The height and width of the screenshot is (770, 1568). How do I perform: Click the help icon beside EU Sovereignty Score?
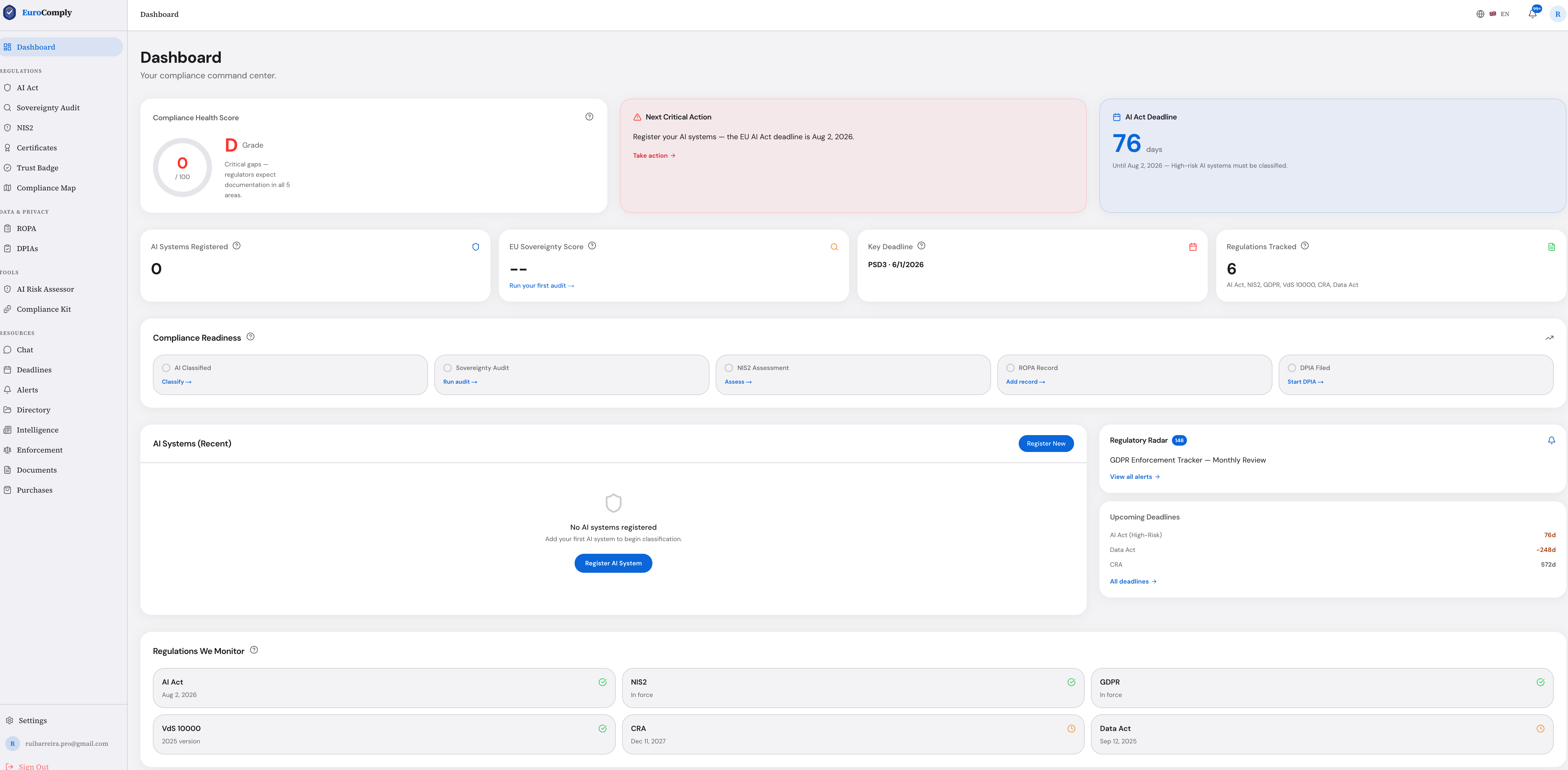coord(592,246)
